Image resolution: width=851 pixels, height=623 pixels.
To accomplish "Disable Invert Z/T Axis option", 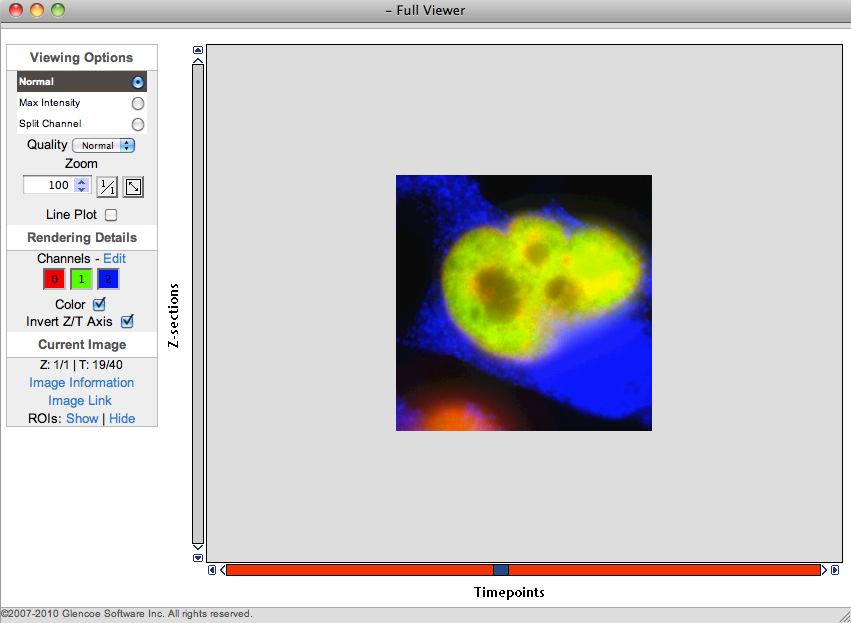I will pyautogui.click(x=127, y=322).
